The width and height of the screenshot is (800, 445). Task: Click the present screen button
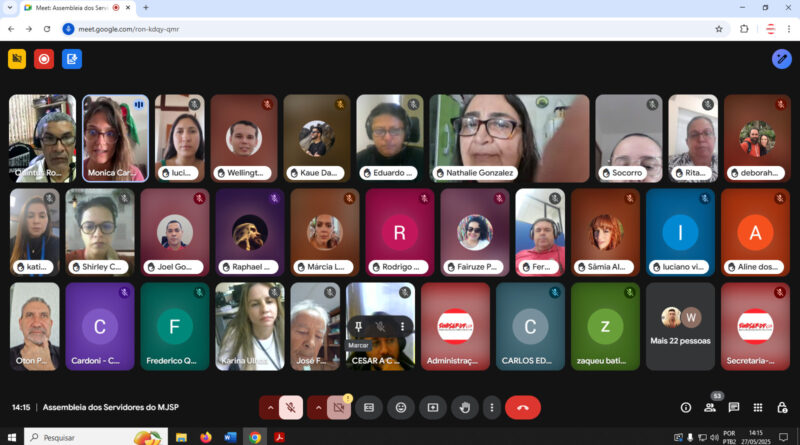(433, 407)
